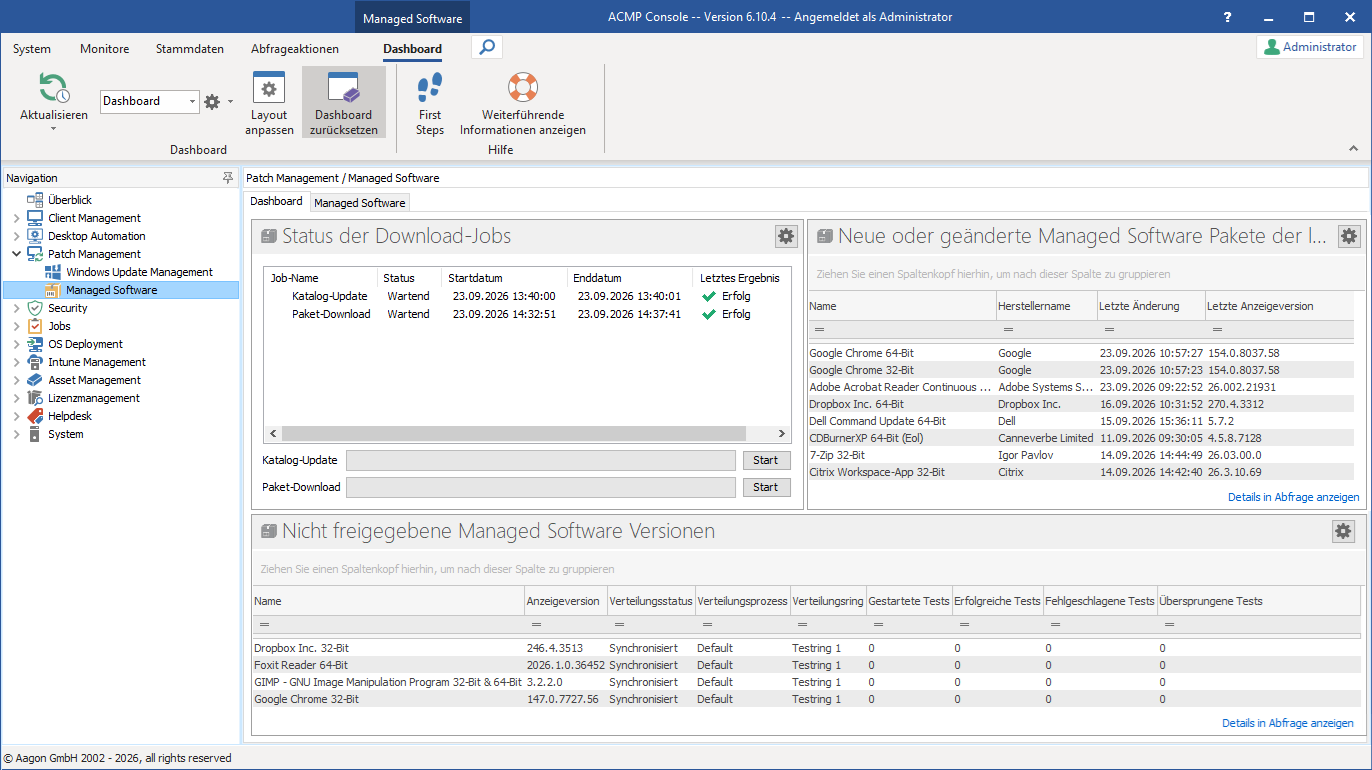Click the Administrator account button
Screen dimensions: 1372x770
click(x=1311, y=47)
